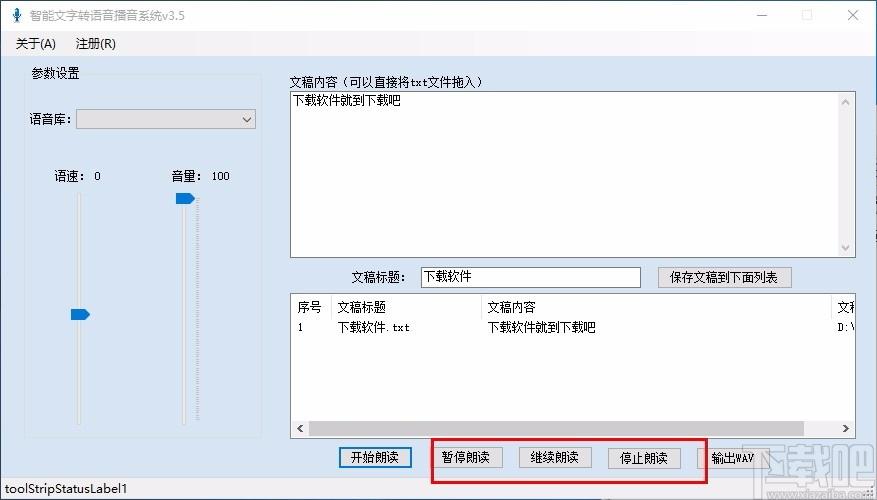Viewport: 877px width, 500px height.
Task: Click toolStripStatusLabel1 in the status bar
Action: [x=66, y=489]
